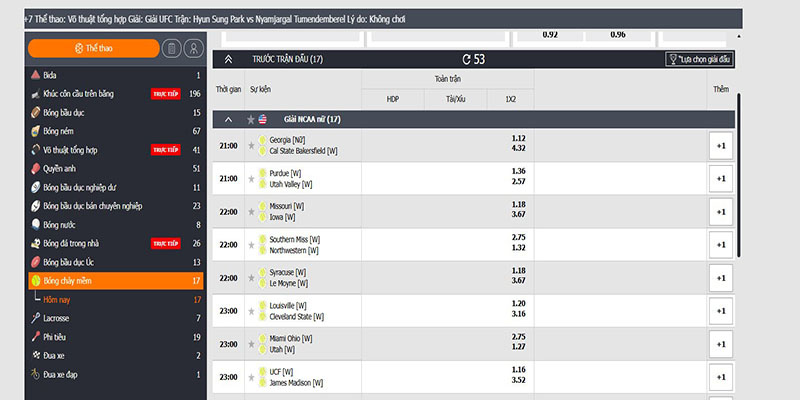Click the refresh countdown icon
800x400 pixels.
[x=466, y=59]
